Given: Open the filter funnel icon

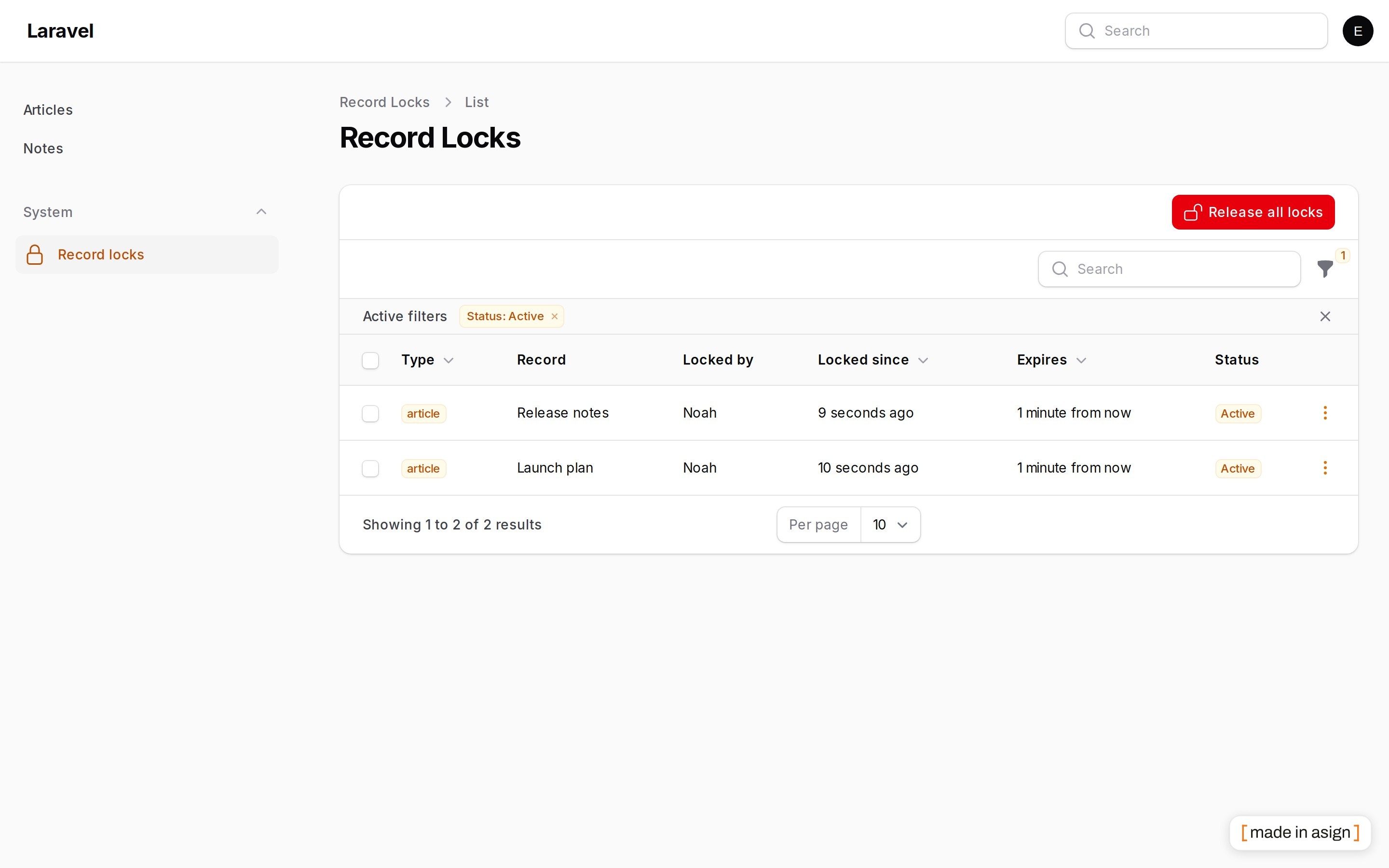Looking at the screenshot, I should tap(1325, 269).
